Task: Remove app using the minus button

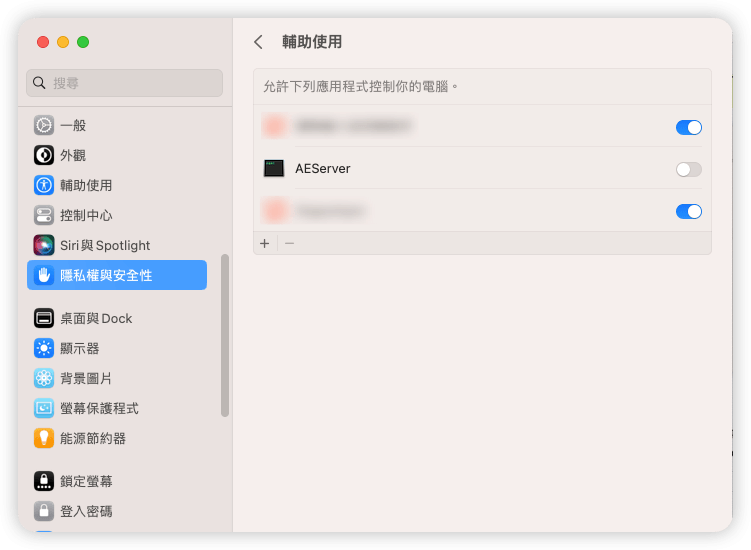Action: [289, 243]
